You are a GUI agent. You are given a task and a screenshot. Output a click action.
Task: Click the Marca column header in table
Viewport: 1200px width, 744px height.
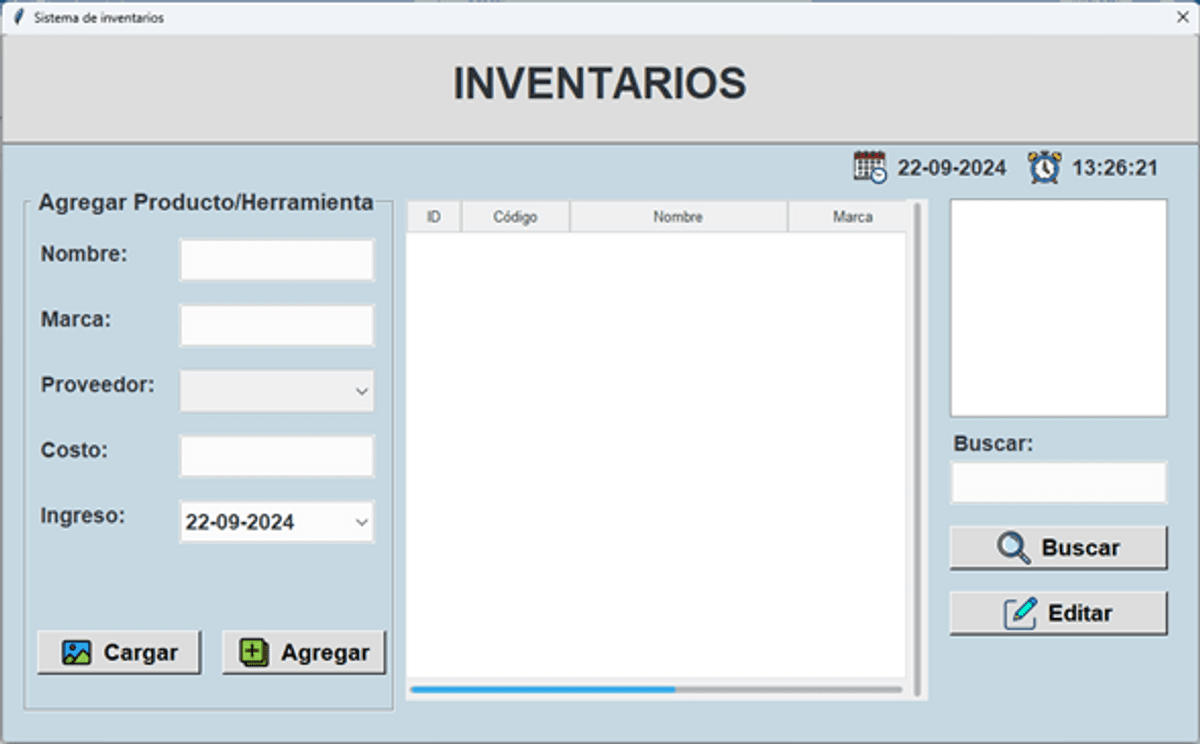click(x=851, y=217)
